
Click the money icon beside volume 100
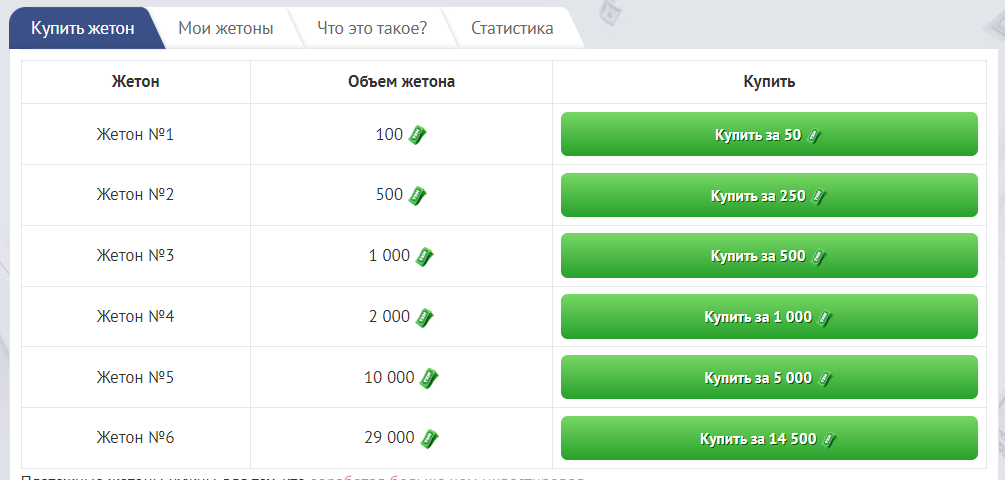click(x=418, y=135)
